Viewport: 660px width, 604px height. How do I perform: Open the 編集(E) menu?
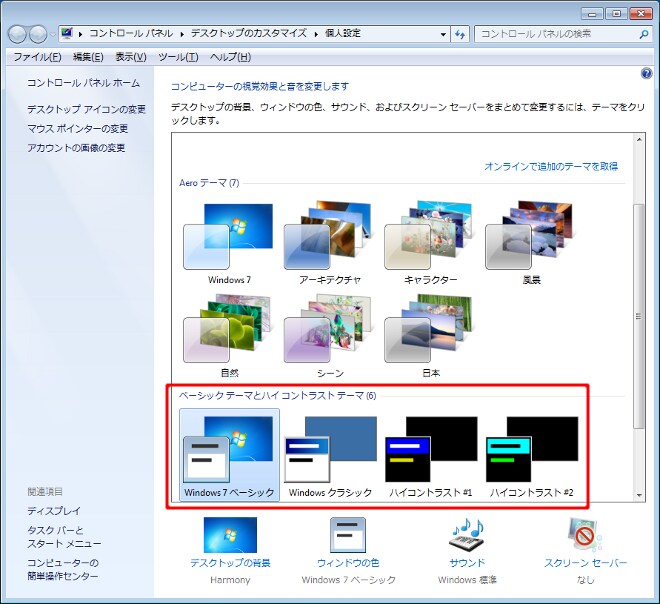88,57
